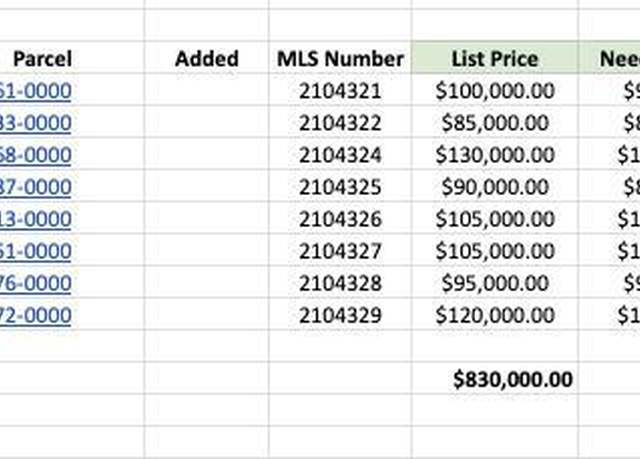Screen dimensions: 640x459
Task: Select the $95,000.00 list price cell
Action: [495, 283]
